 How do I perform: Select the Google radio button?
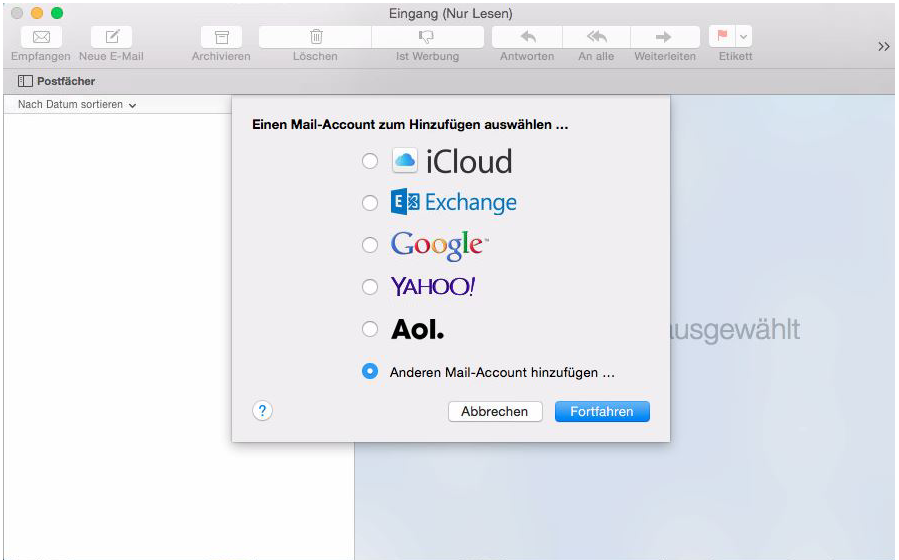(x=370, y=245)
